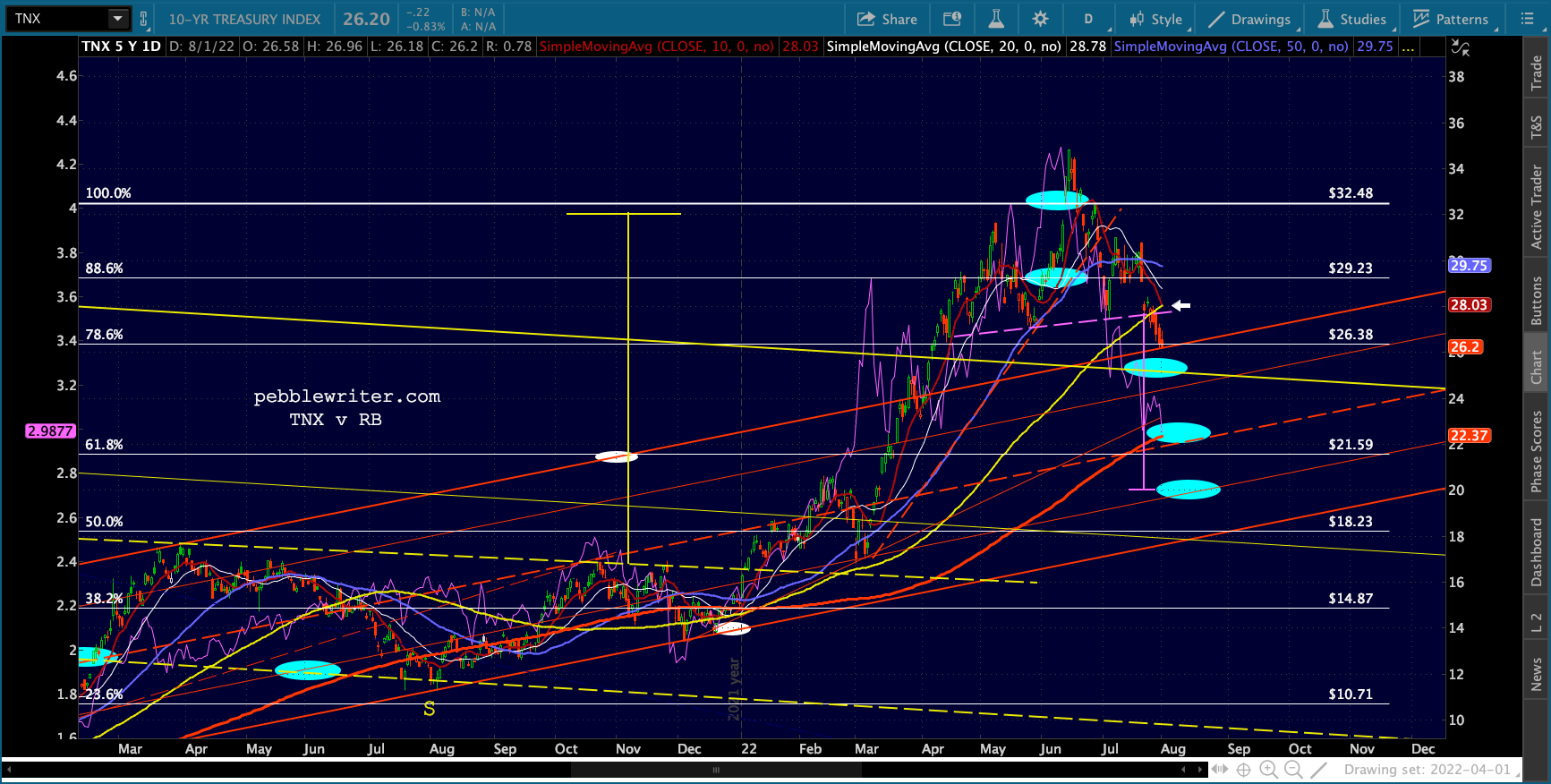This screenshot has height=784, width=1551.
Task: Open the Studies menu
Action: click(x=1351, y=19)
